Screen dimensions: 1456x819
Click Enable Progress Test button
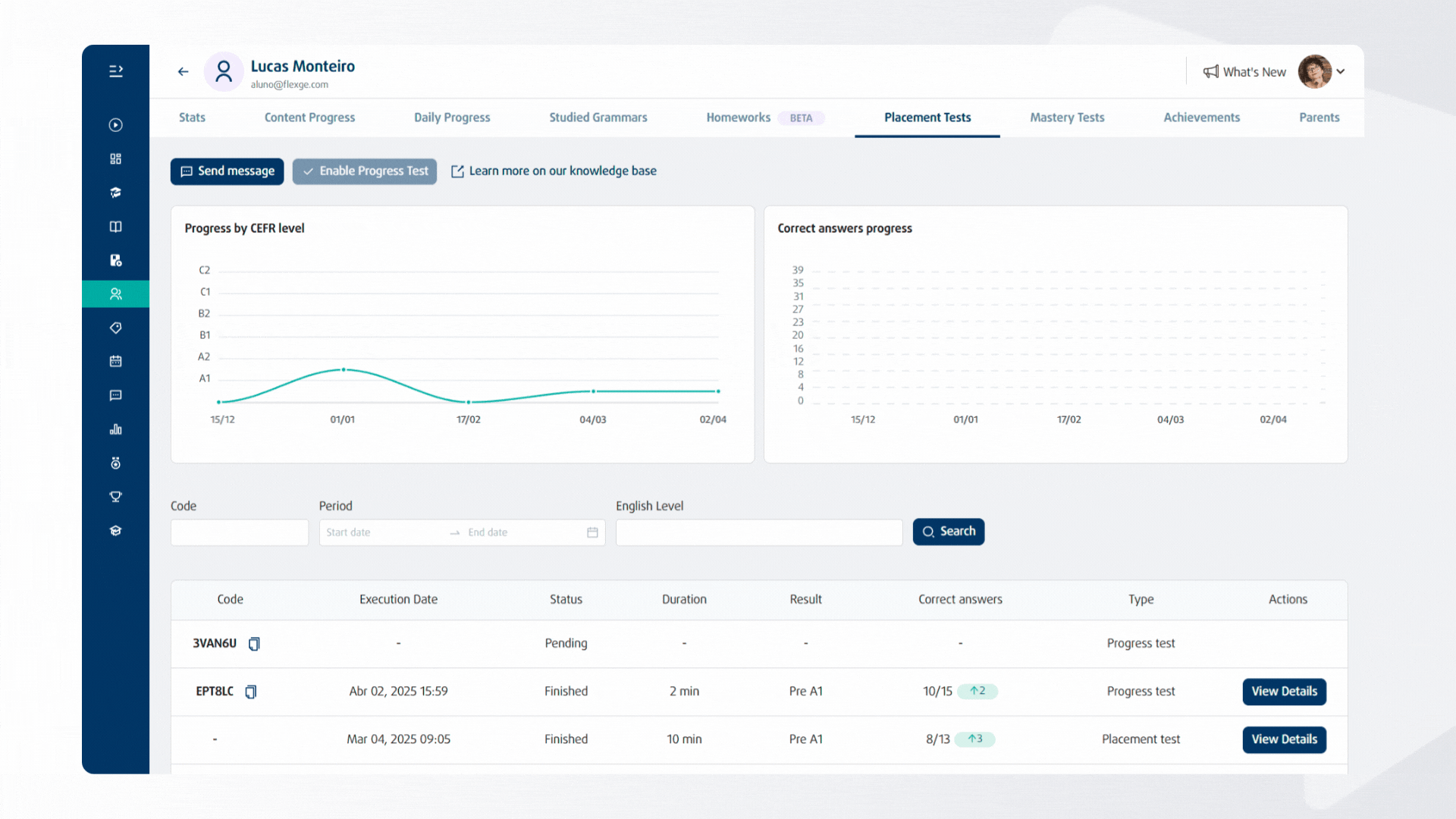[x=365, y=171]
